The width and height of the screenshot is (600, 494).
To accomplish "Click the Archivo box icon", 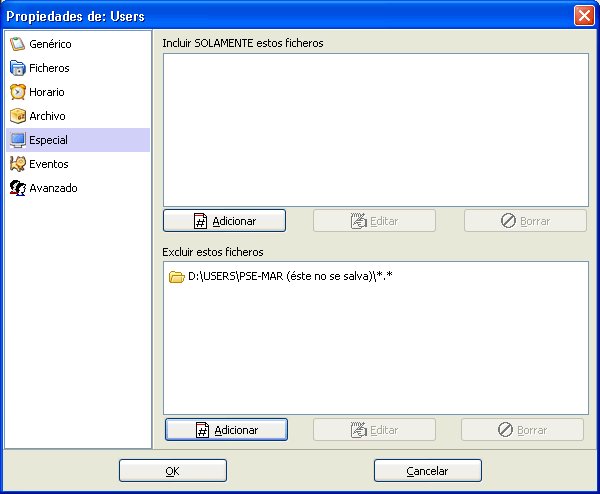I will [x=18, y=116].
